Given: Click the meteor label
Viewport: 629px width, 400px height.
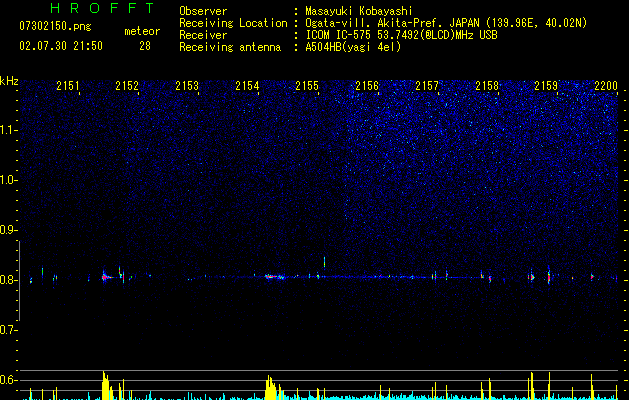Looking at the screenshot, I should 142,31.
